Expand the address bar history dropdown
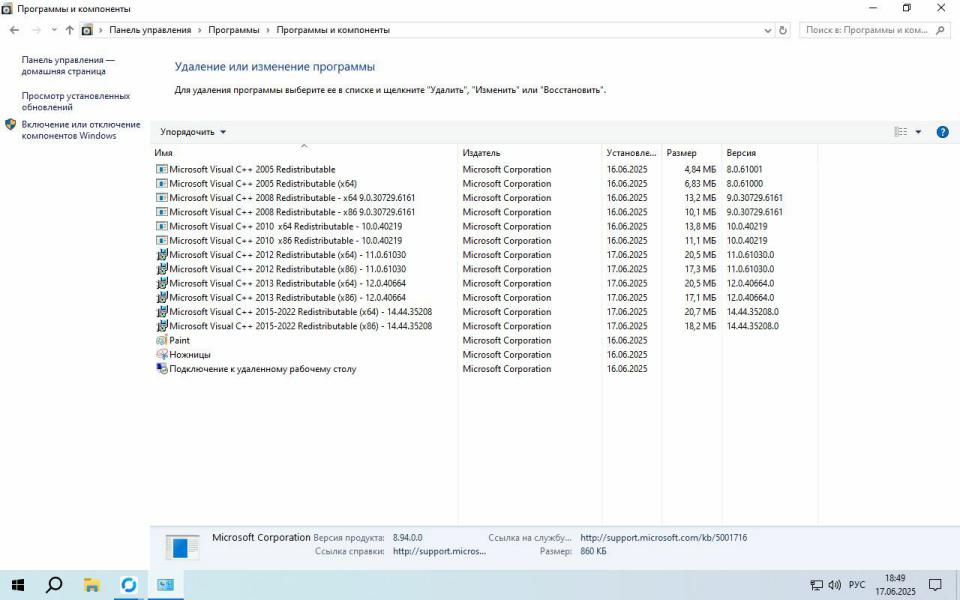 (768, 30)
